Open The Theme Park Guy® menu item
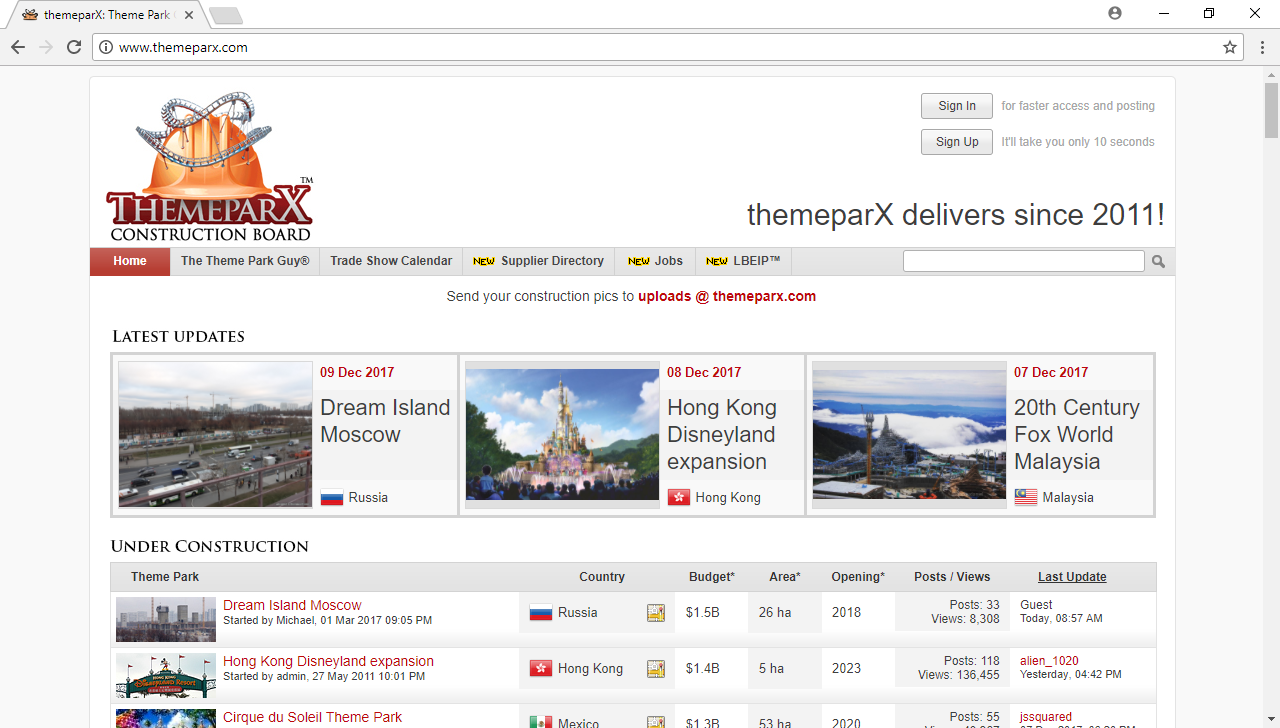 click(x=245, y=261)
